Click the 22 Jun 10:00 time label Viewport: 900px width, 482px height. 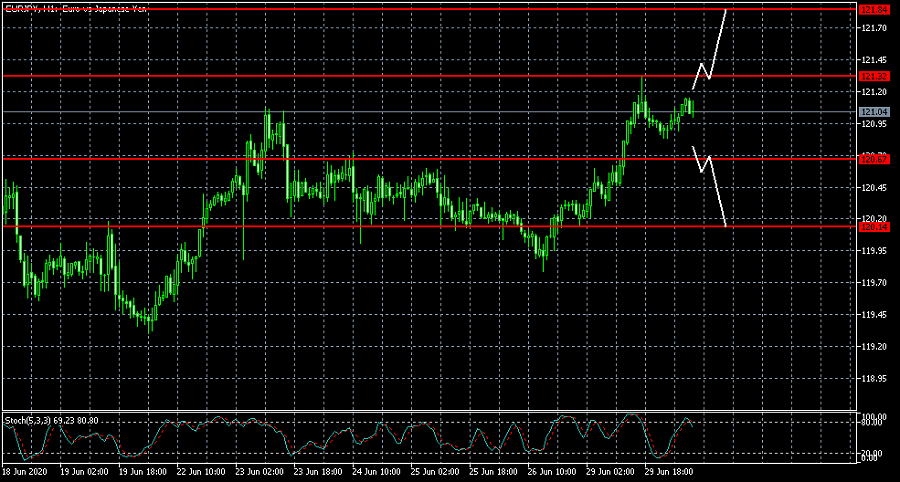[199, 470]
